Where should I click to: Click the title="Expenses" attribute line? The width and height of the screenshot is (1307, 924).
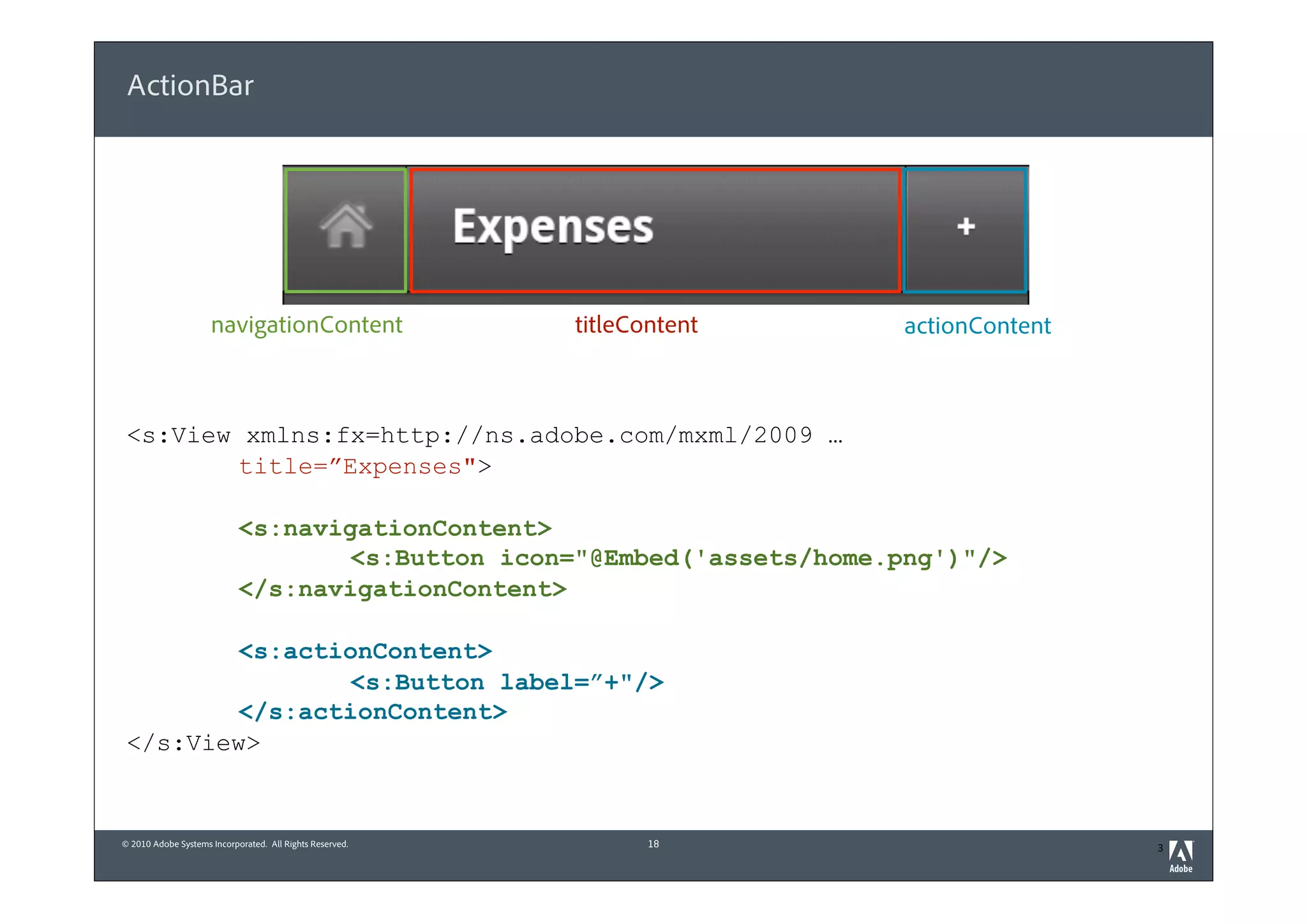(x=365, y=466)
